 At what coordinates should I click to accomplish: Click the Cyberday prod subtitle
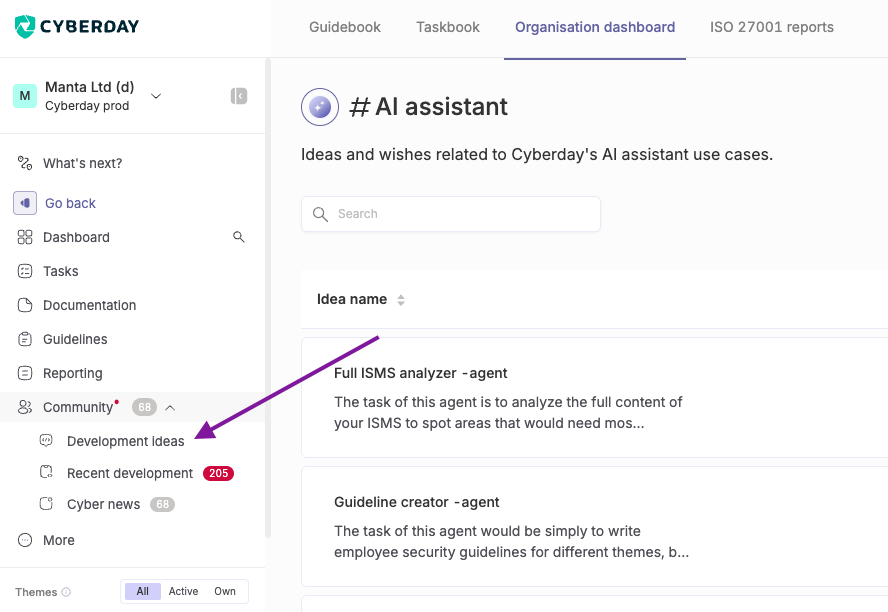tap(87, 106)
